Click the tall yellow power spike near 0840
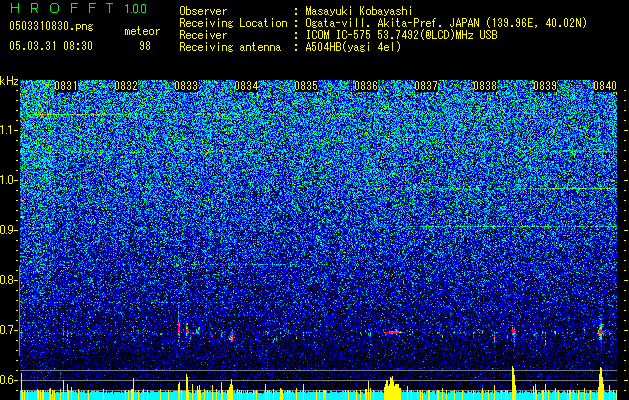Screen dimensions: 629x400 [601, 383]
